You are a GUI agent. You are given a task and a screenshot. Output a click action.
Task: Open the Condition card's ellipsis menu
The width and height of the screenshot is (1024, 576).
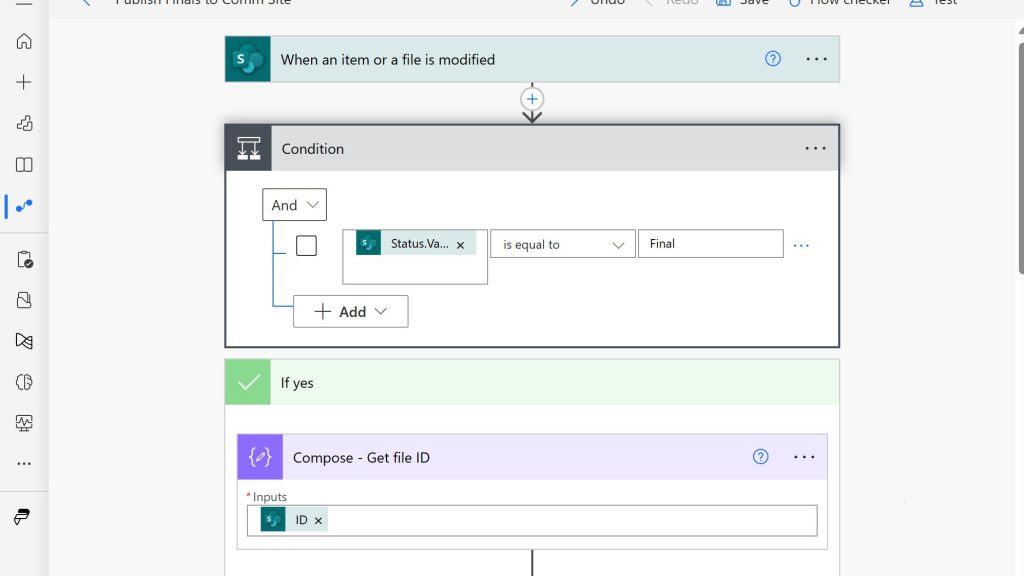(x=815, y=149)
